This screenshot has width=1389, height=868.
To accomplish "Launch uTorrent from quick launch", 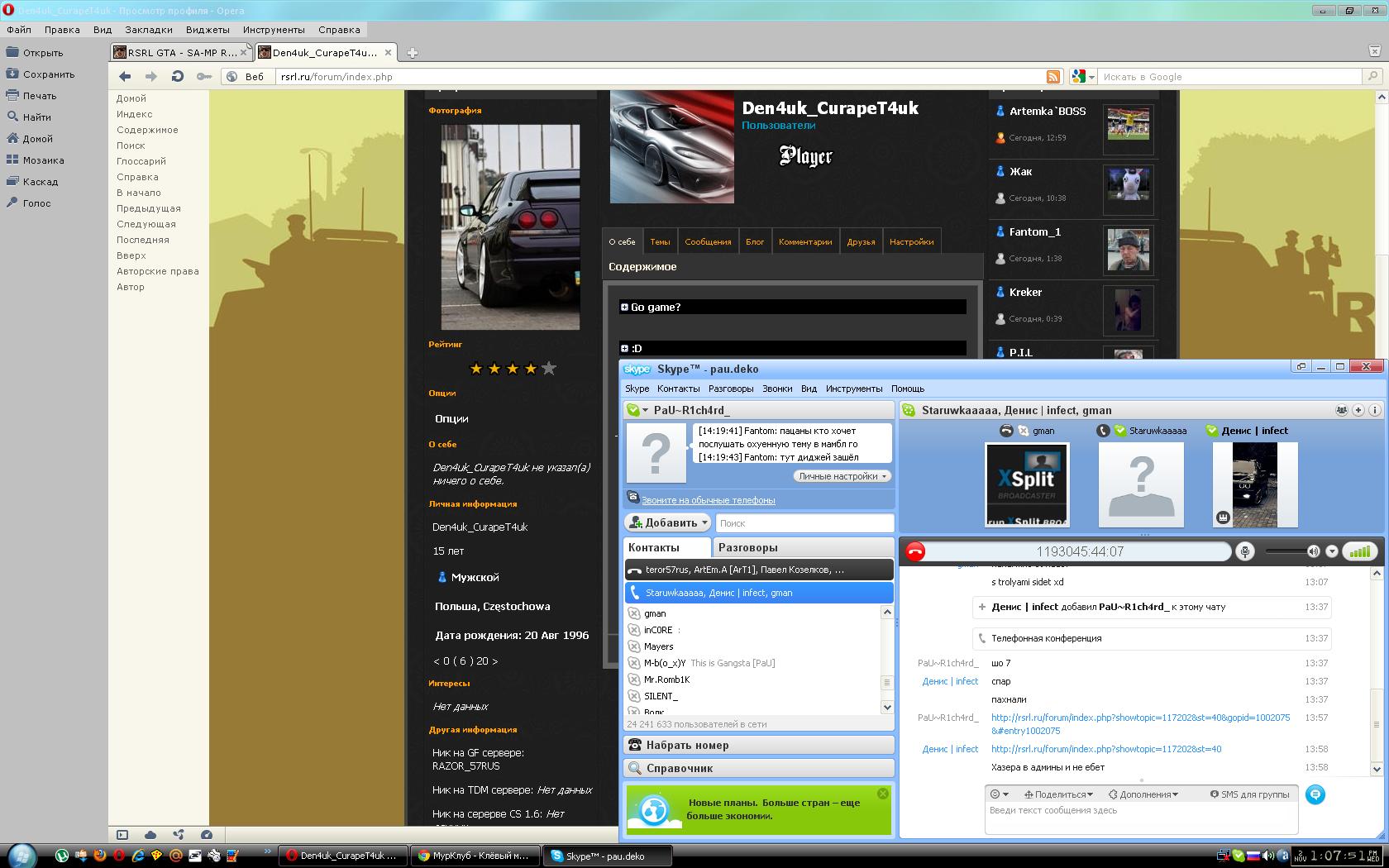I will click(61, 856).
